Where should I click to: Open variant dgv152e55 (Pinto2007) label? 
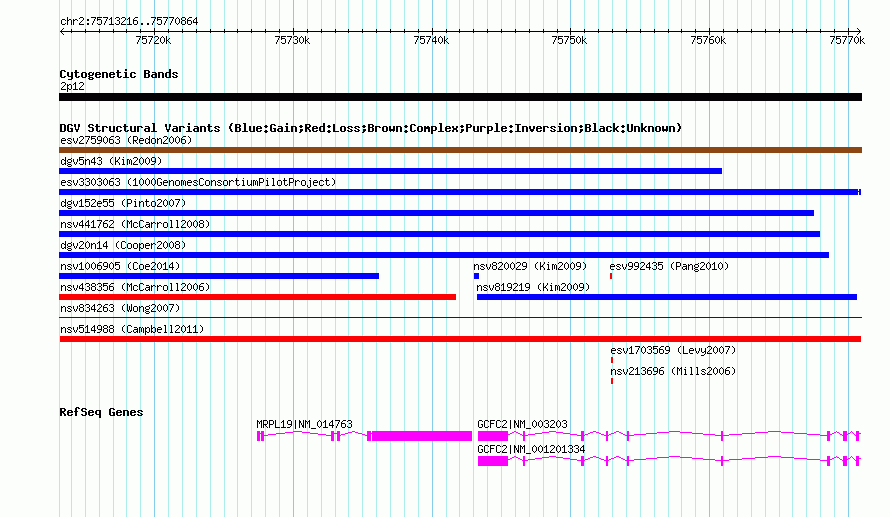(123, 203)
